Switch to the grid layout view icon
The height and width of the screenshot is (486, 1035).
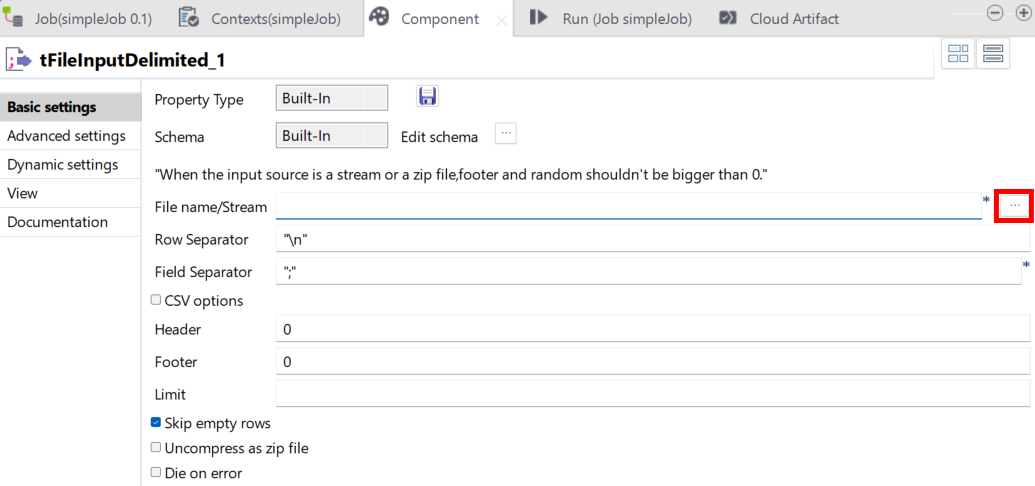coord(958,55)
